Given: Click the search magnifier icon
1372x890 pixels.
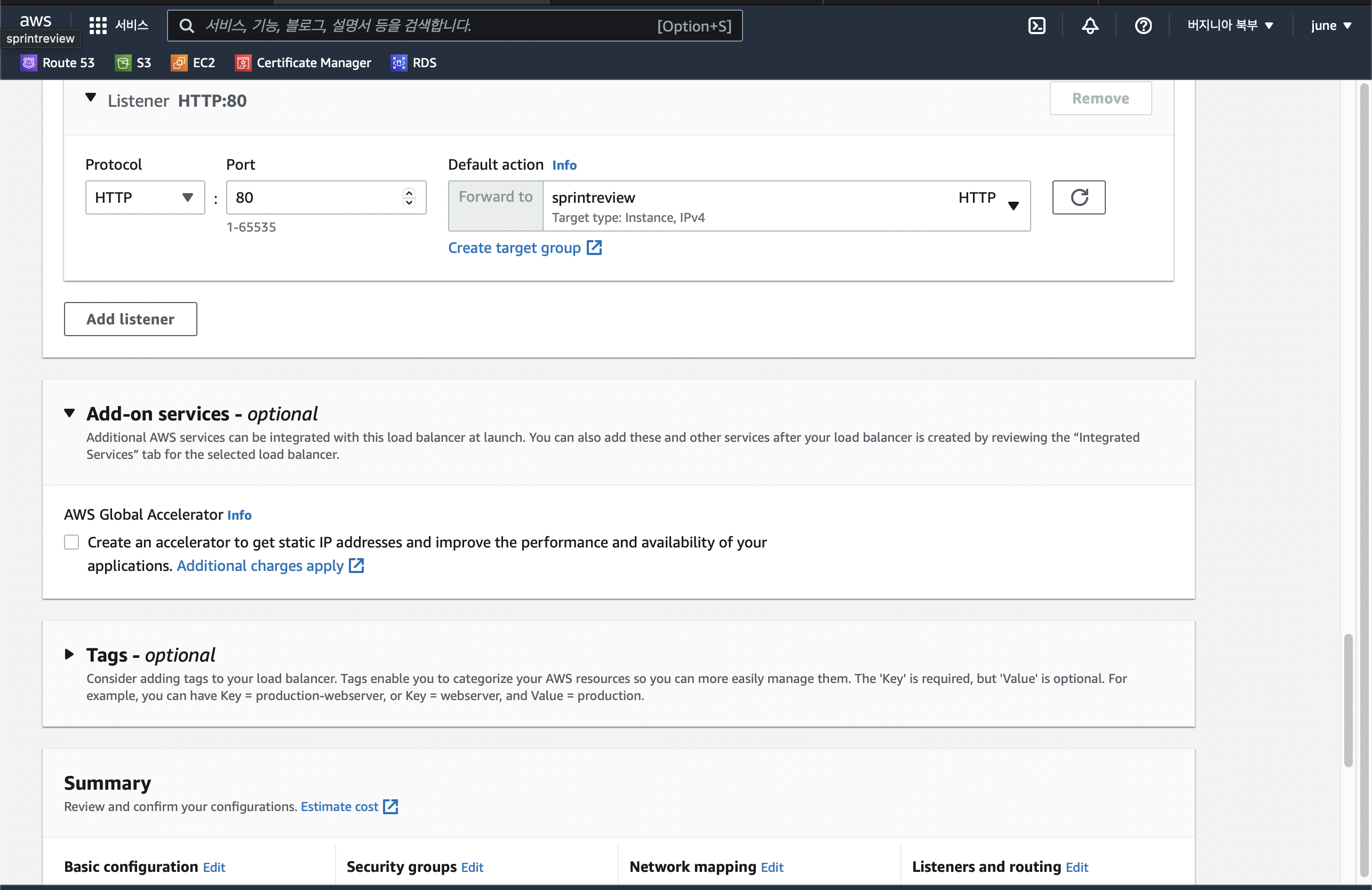Looking at the screenshot, I should [x=186, y=26].
